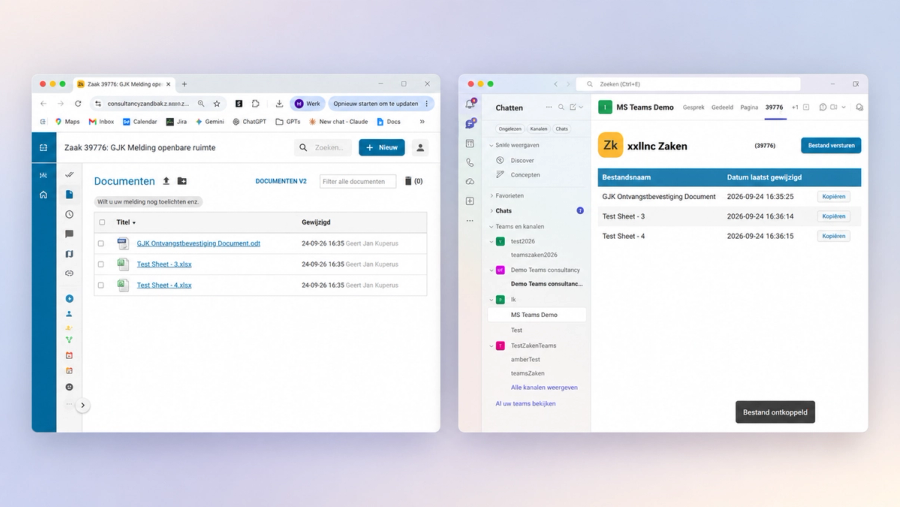Show more bookmarks chevron

(422, 122)
